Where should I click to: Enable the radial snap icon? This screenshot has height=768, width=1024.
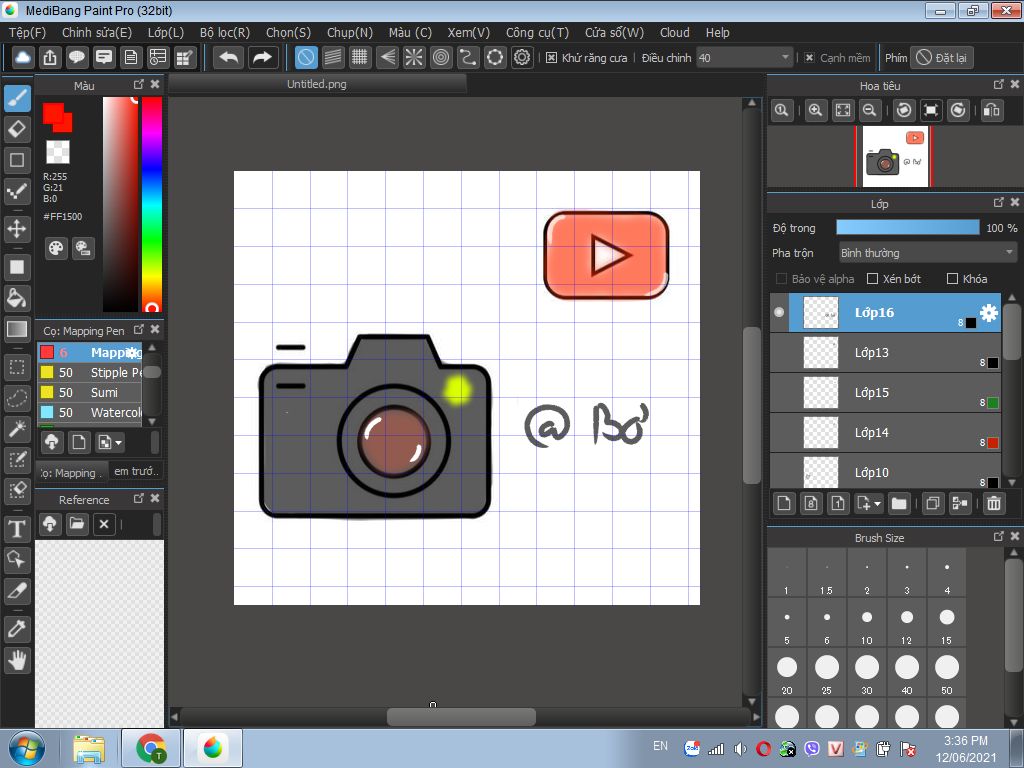414,57
